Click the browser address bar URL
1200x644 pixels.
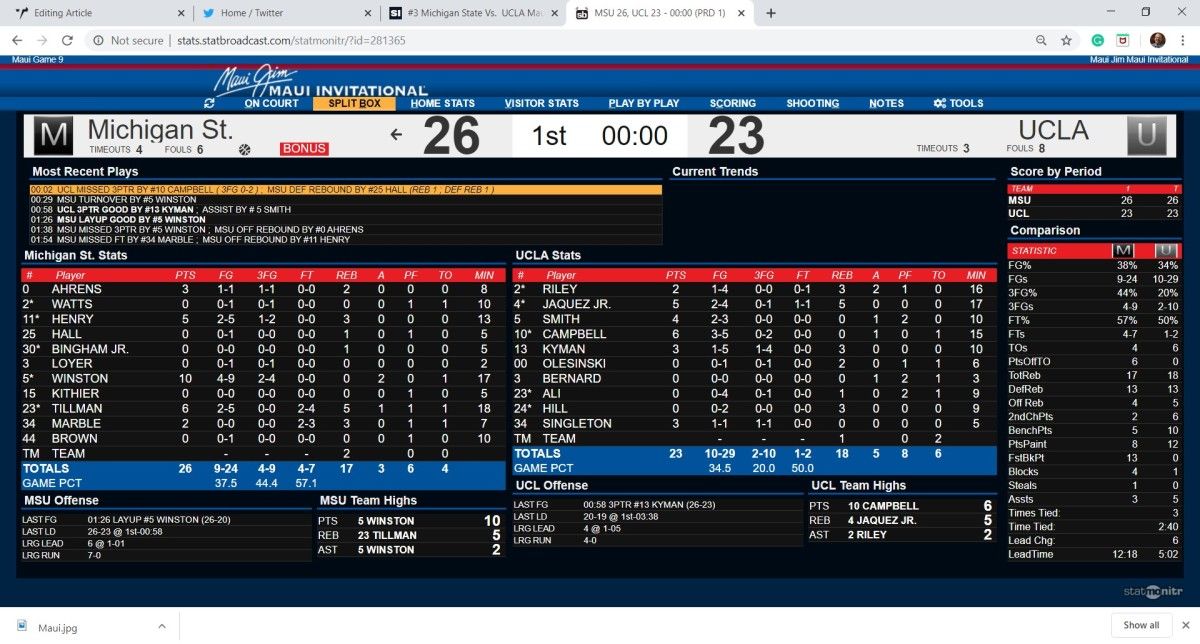[x=291, y=41]
